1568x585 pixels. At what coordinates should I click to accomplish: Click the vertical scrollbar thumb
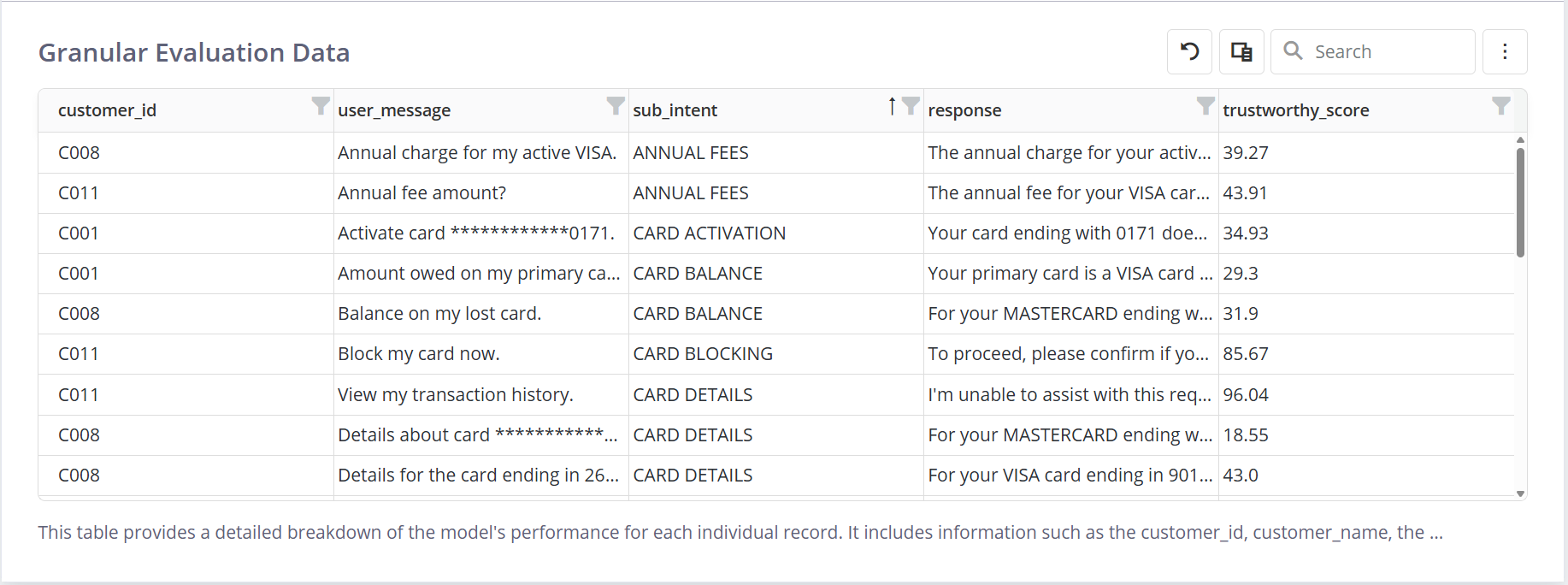[1520, 202]
